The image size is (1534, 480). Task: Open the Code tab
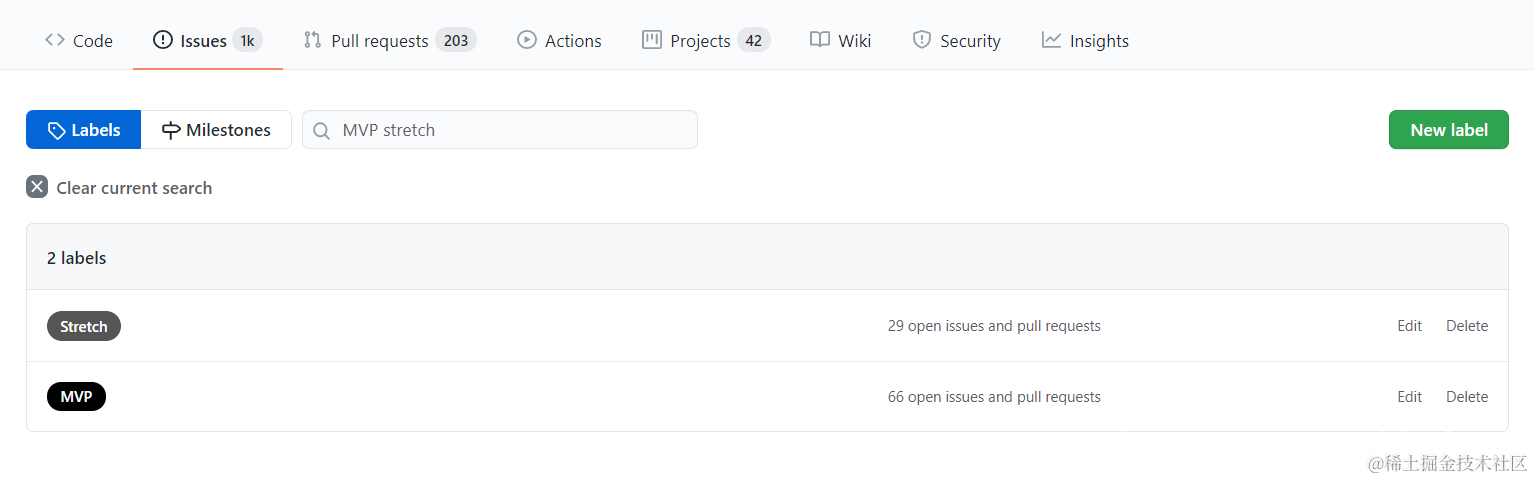tap(79, 41)
